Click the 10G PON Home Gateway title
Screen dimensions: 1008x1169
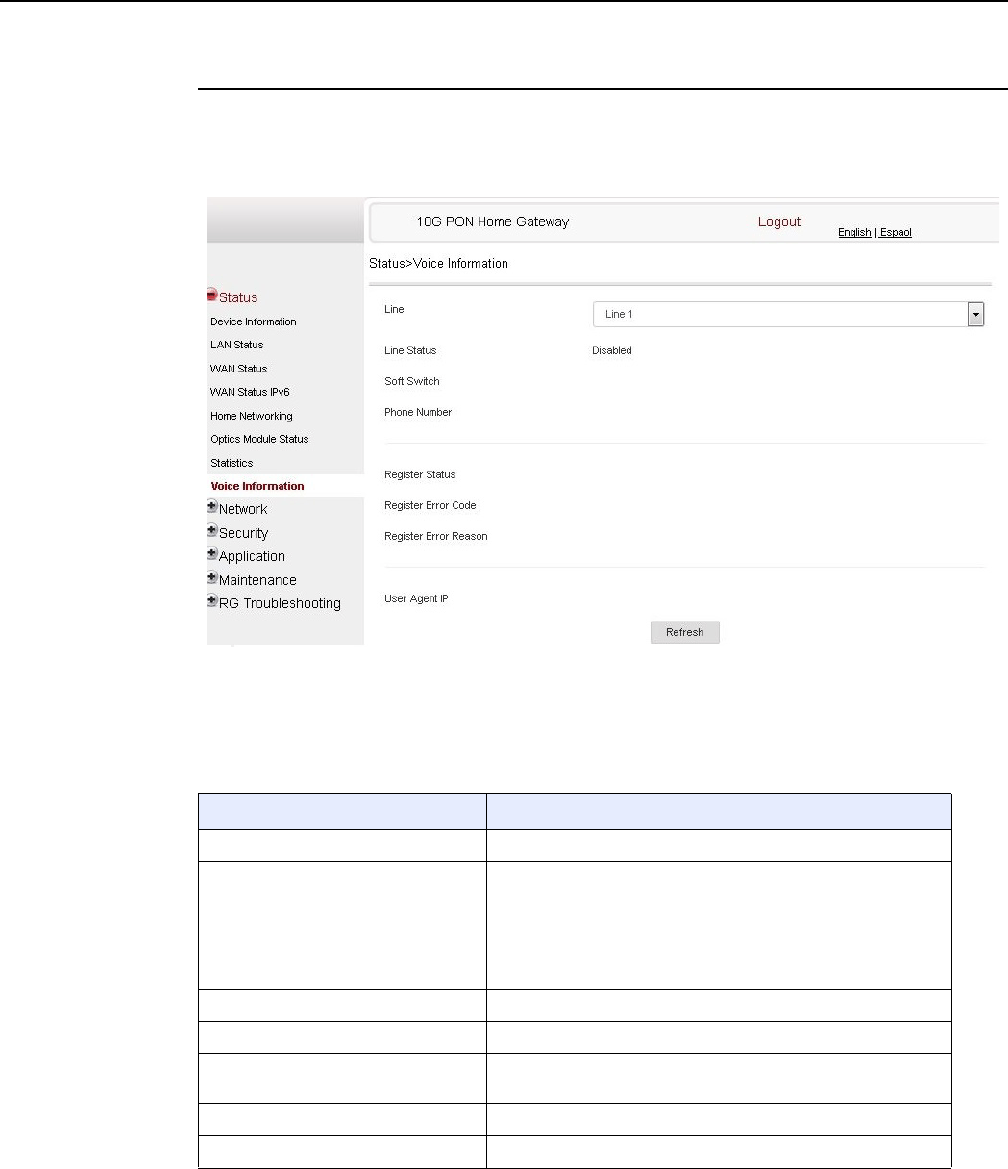pyautogui.click(x=493, y=221)
